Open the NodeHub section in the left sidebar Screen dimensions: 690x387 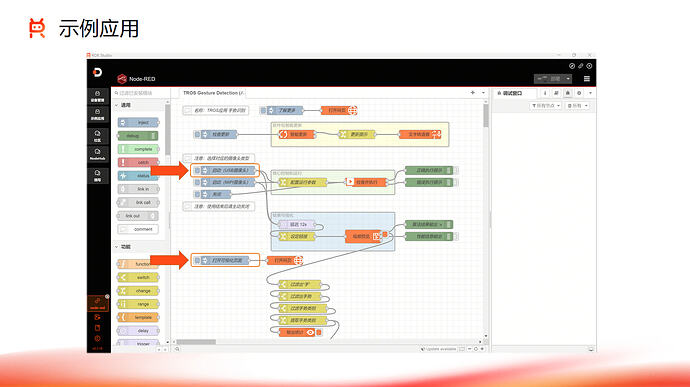click(x=97, y=154)
